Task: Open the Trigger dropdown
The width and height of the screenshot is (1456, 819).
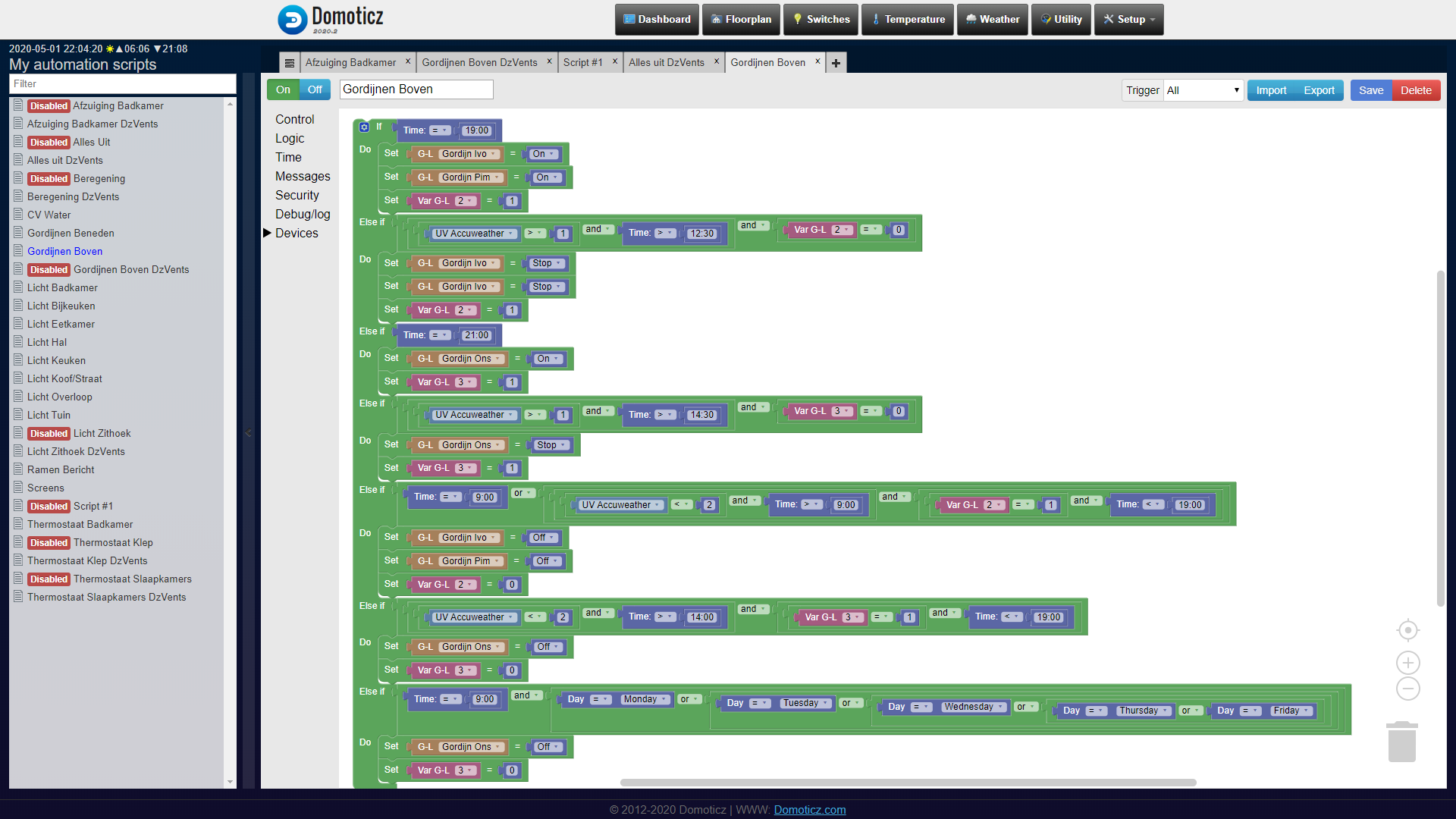Action: pyautogui.click(x=1203, y=90)
